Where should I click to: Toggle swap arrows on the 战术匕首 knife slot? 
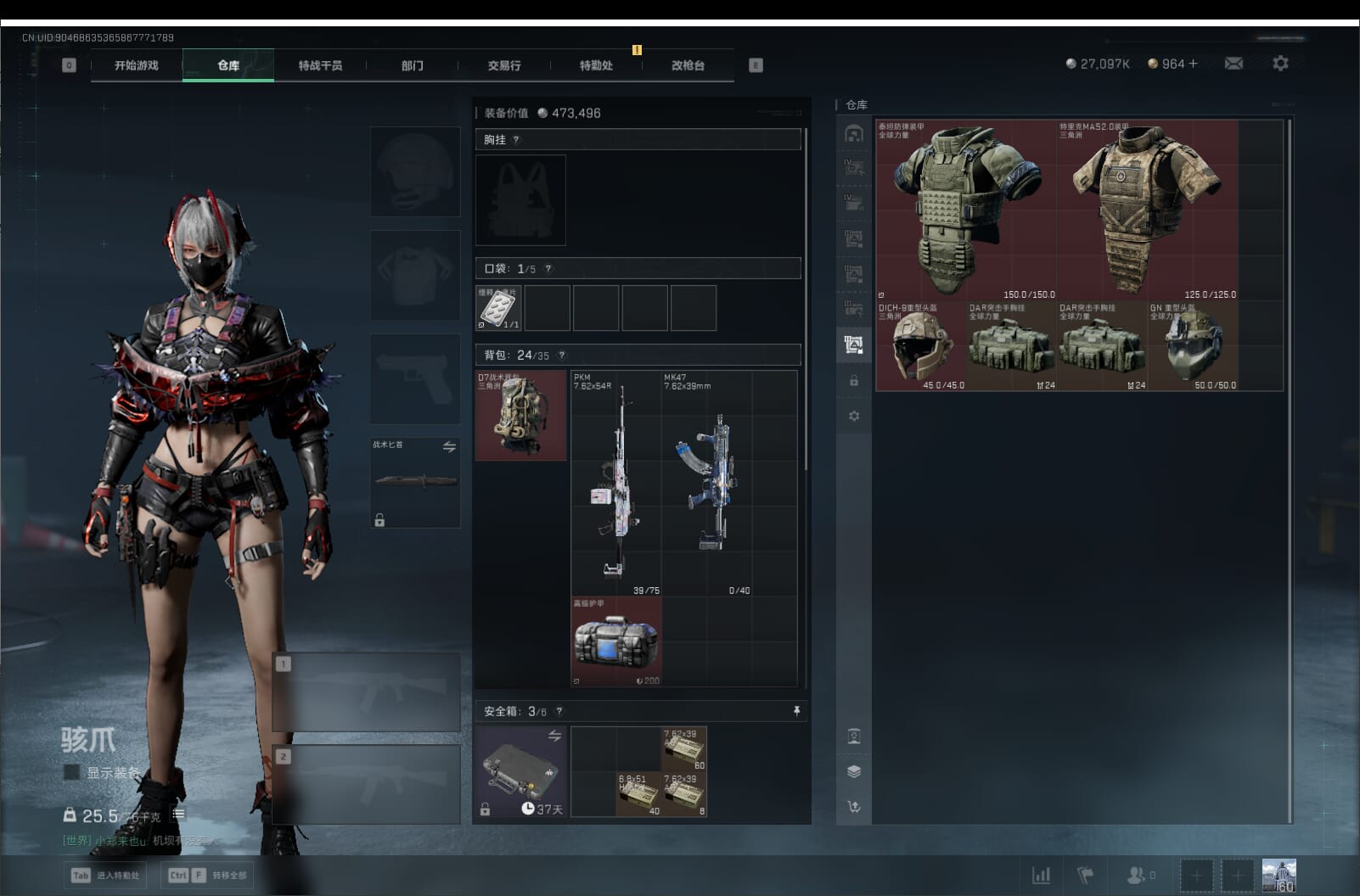tap(449, 446)
